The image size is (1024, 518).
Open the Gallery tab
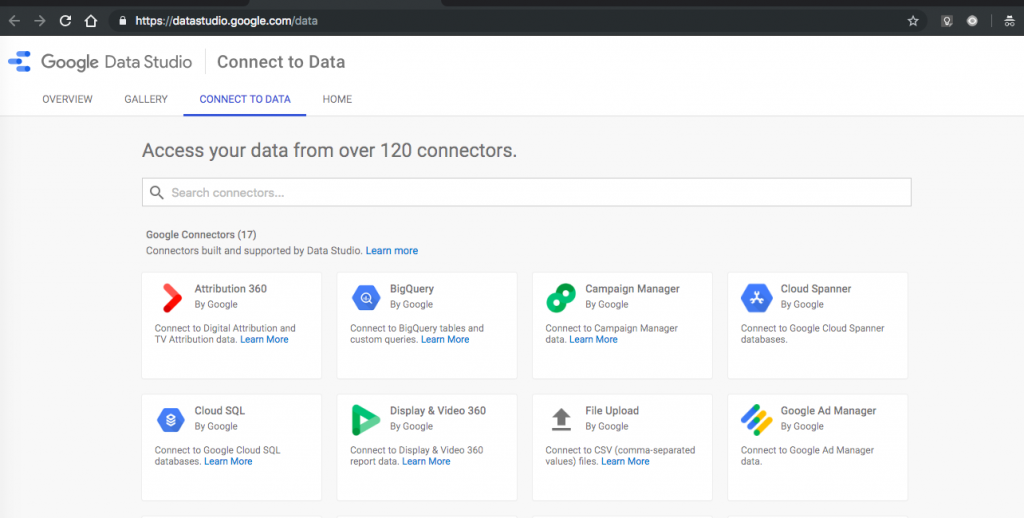pyautogui.click(x=146, y=99)
